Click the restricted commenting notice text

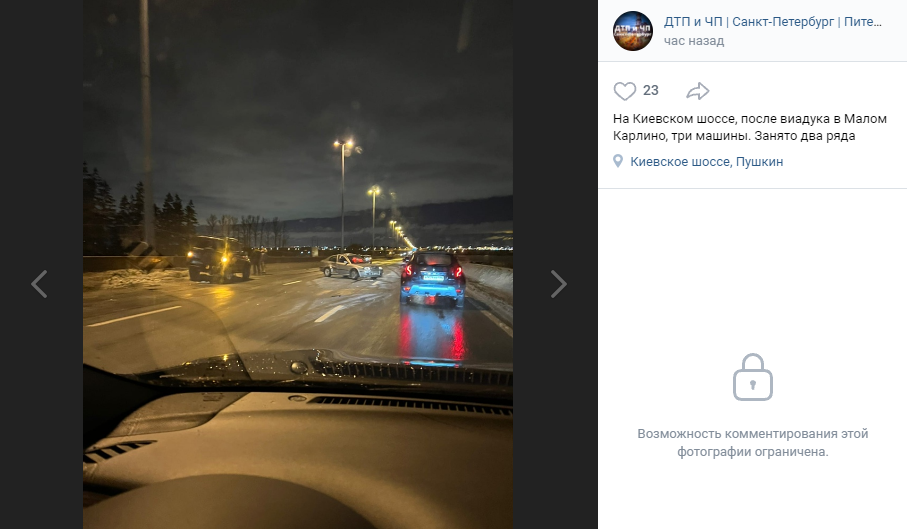click(753, 443)
